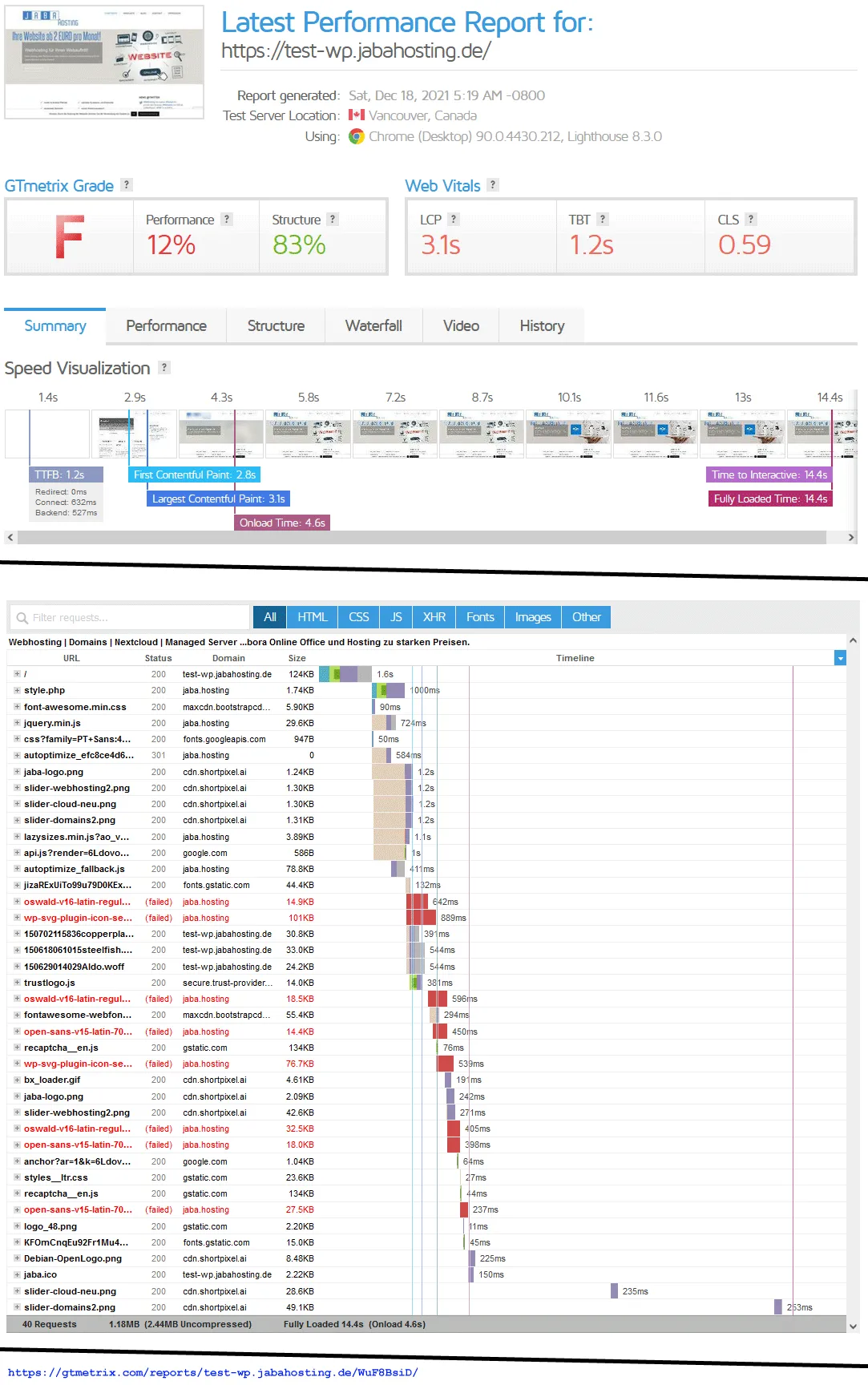The height and width of the screenshot is (1385, 868).
Task: Click the Largest Contentful Paint marker
Action: [218, 499]
